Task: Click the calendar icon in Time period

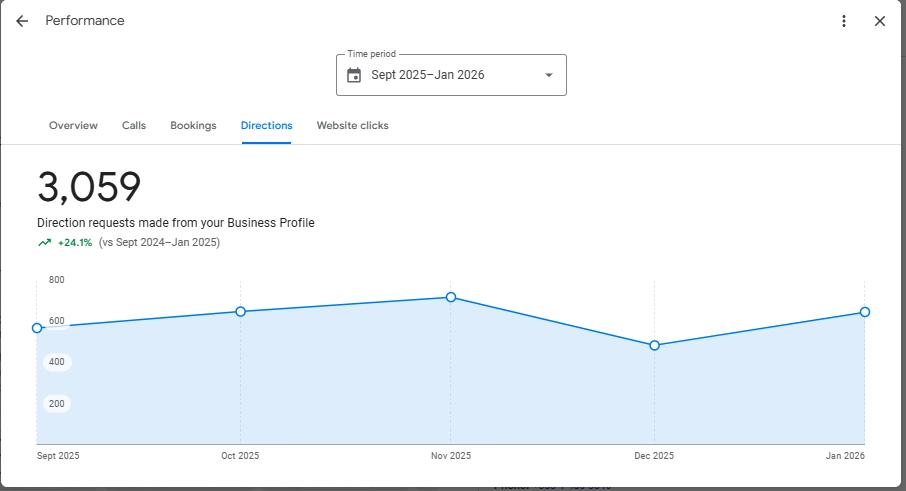Action: tap(354, 75)
